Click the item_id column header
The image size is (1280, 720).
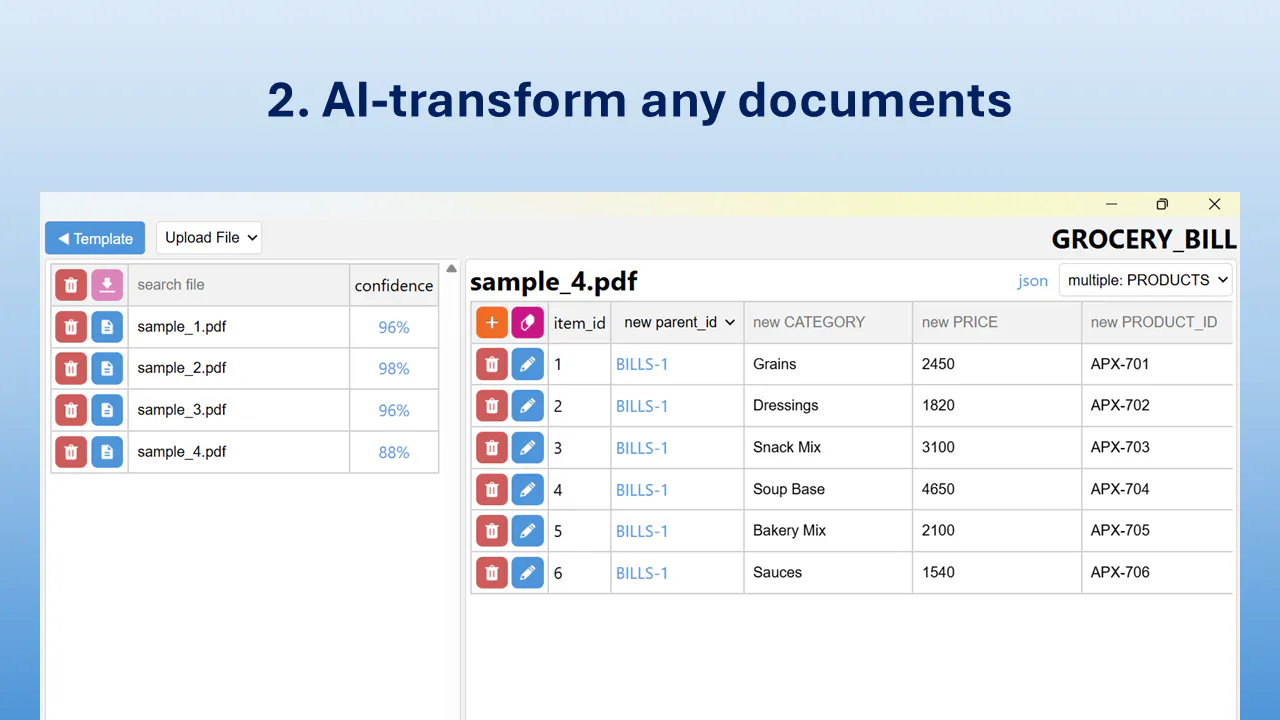[x=580, y=323]
